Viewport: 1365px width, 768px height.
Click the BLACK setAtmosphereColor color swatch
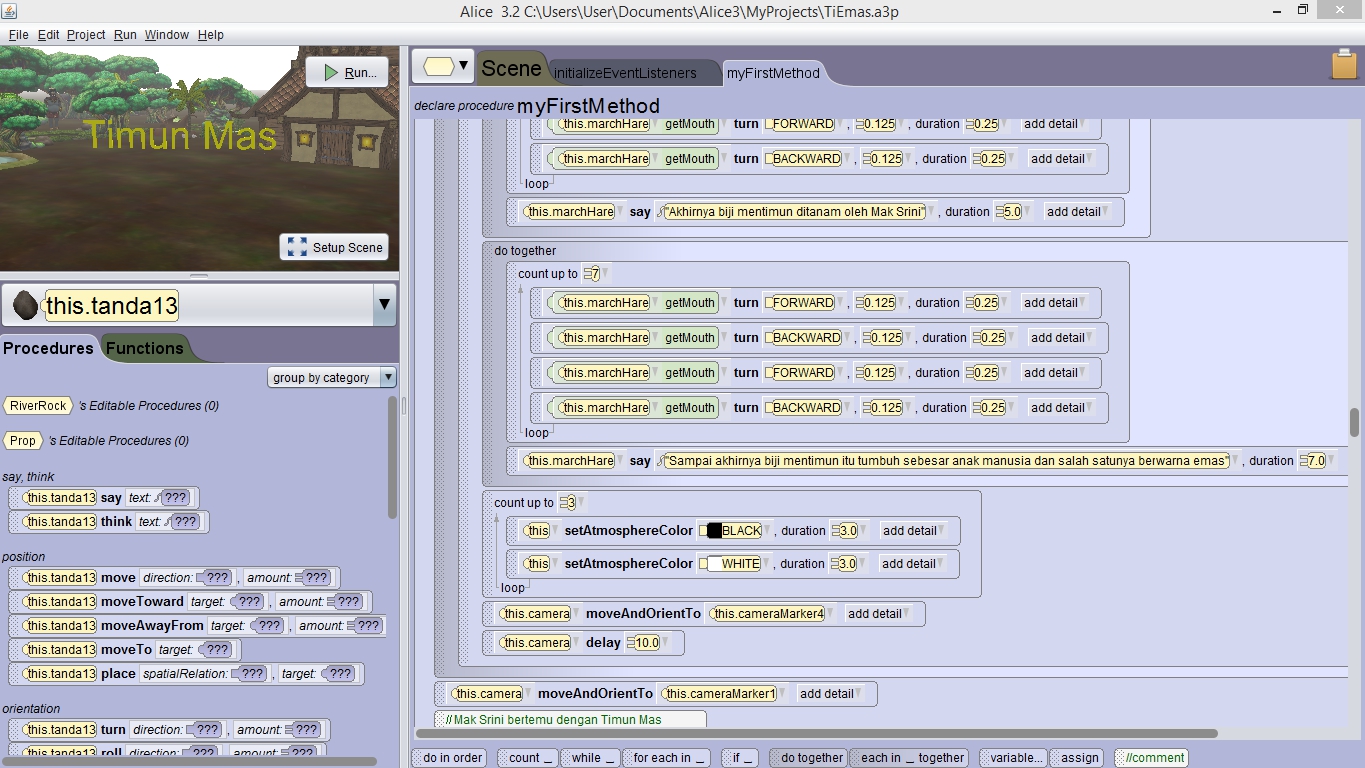(x=714, y=530)
